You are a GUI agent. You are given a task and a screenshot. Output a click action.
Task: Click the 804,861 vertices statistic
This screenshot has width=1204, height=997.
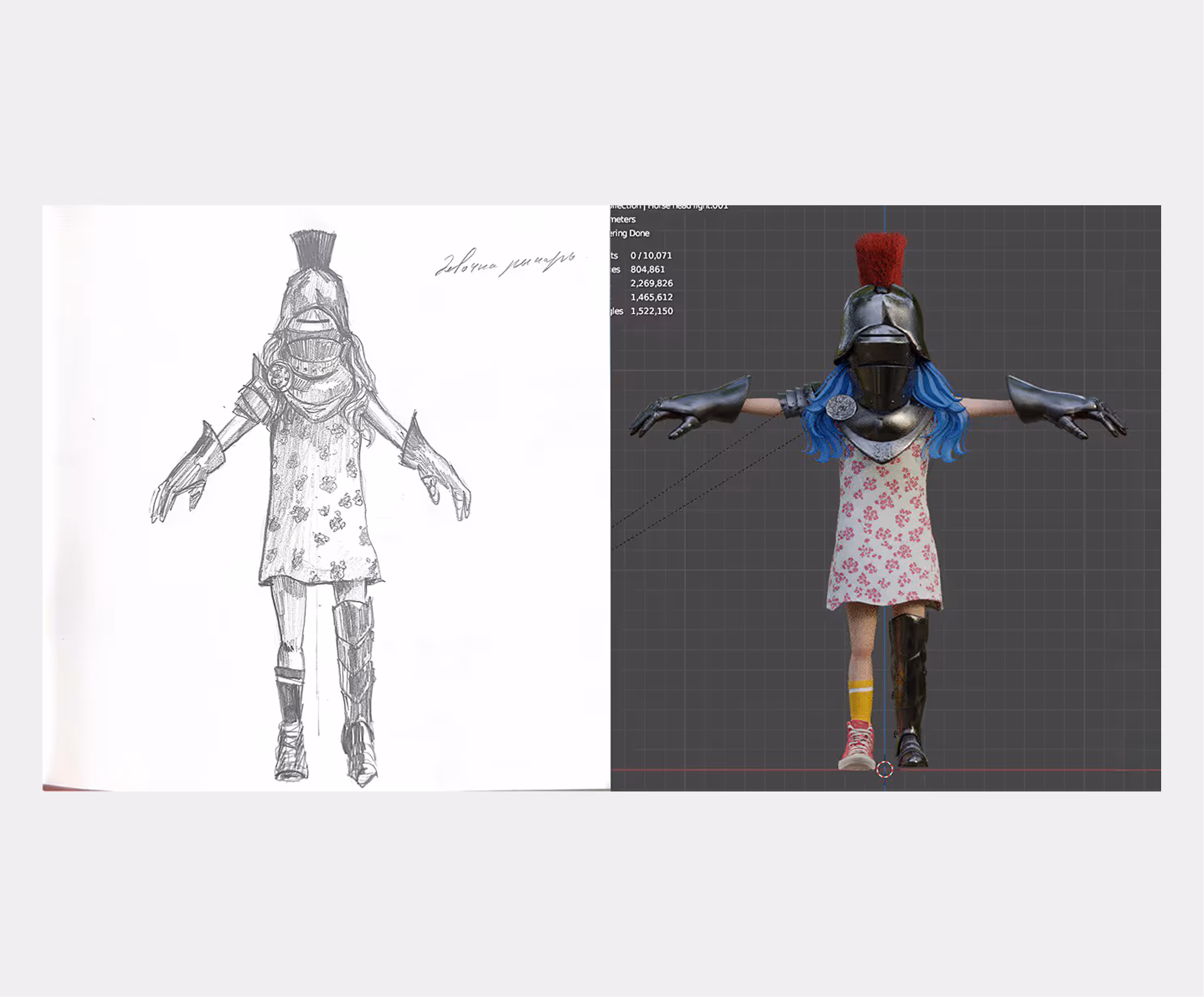647,269
